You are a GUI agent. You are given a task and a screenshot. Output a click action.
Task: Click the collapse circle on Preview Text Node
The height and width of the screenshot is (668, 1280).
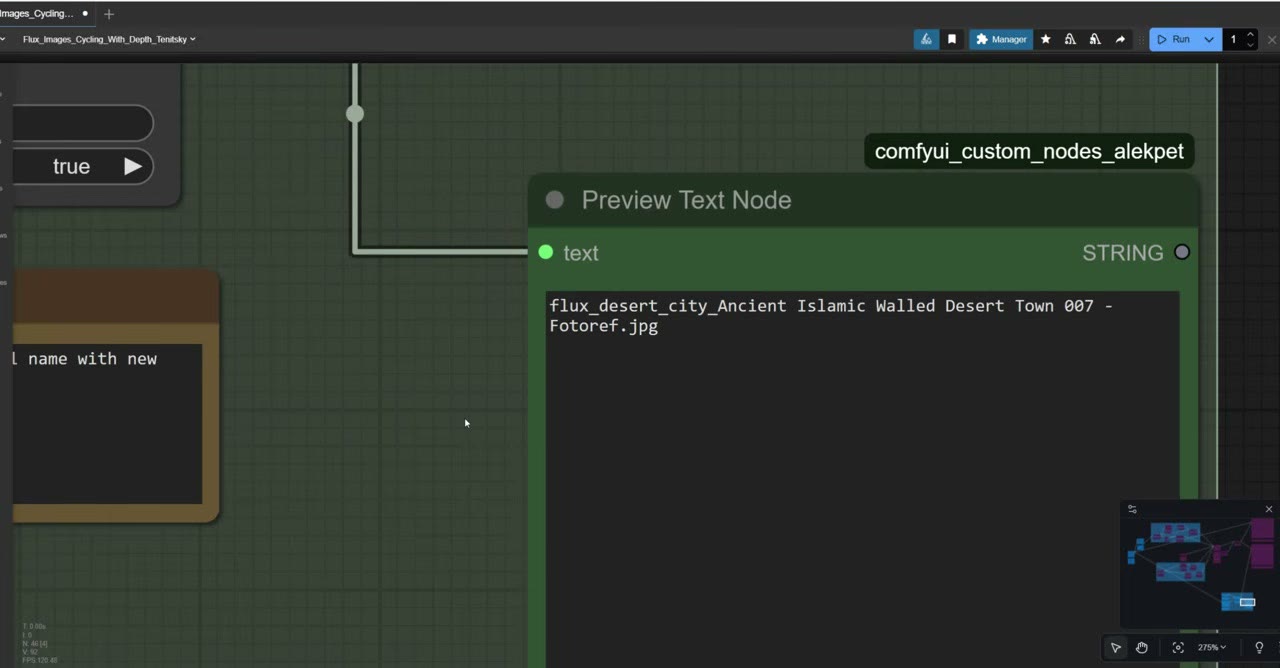tap(554, 200)
